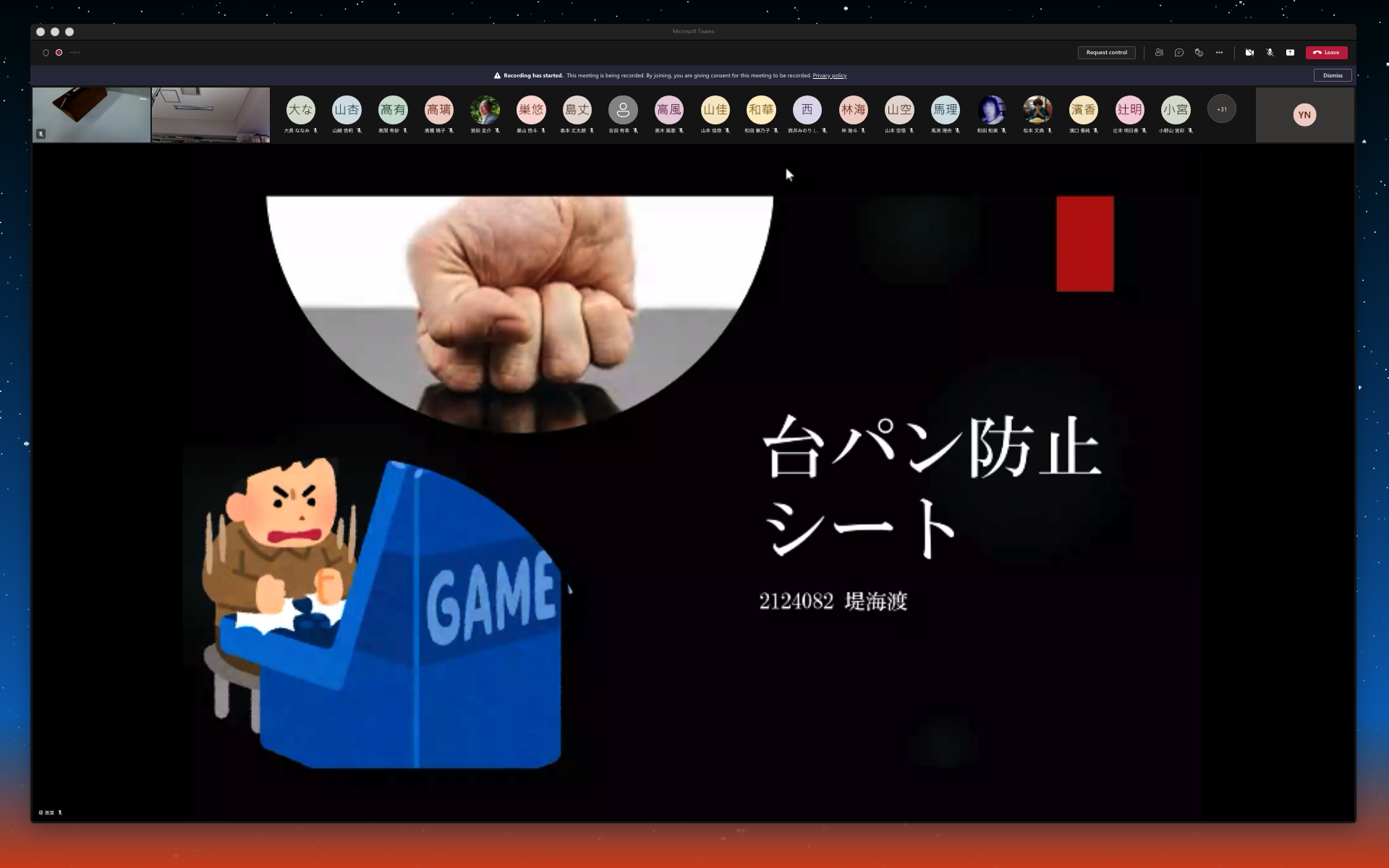
Task: Click the default silhouette participant avatar
Action: click(x=623, y=110)
